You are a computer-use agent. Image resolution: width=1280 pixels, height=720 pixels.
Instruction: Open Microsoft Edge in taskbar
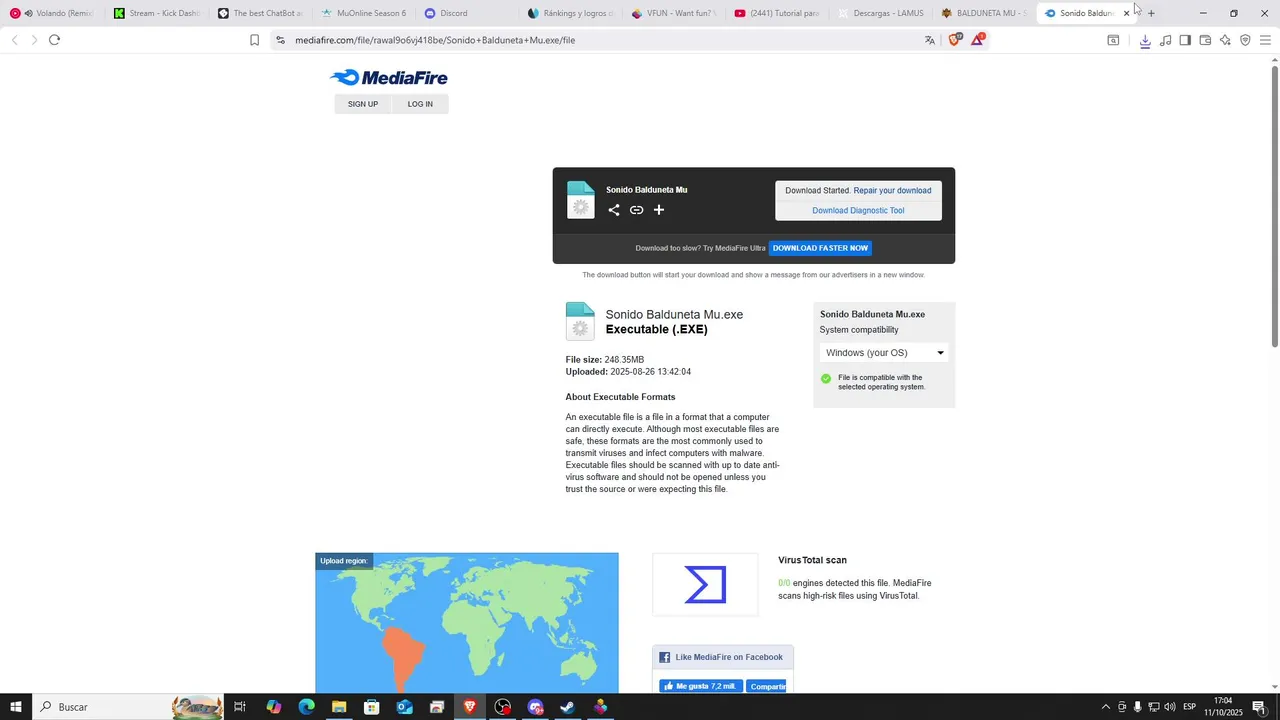[x=306, y=707]
